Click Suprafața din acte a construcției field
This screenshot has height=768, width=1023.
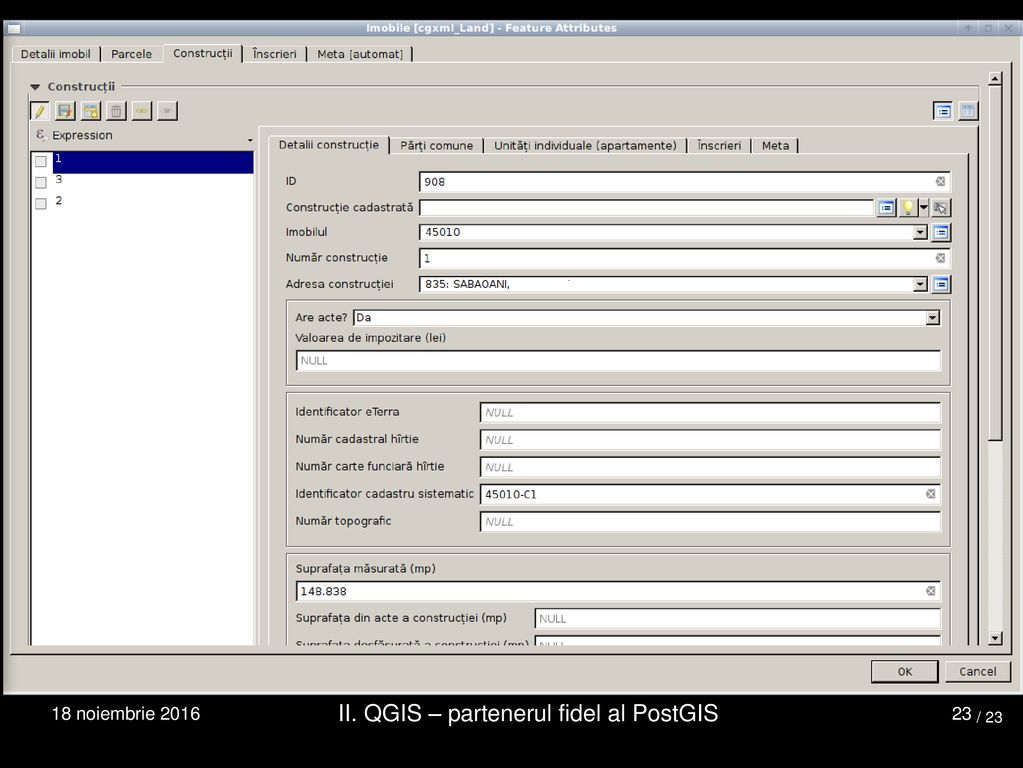737,619
